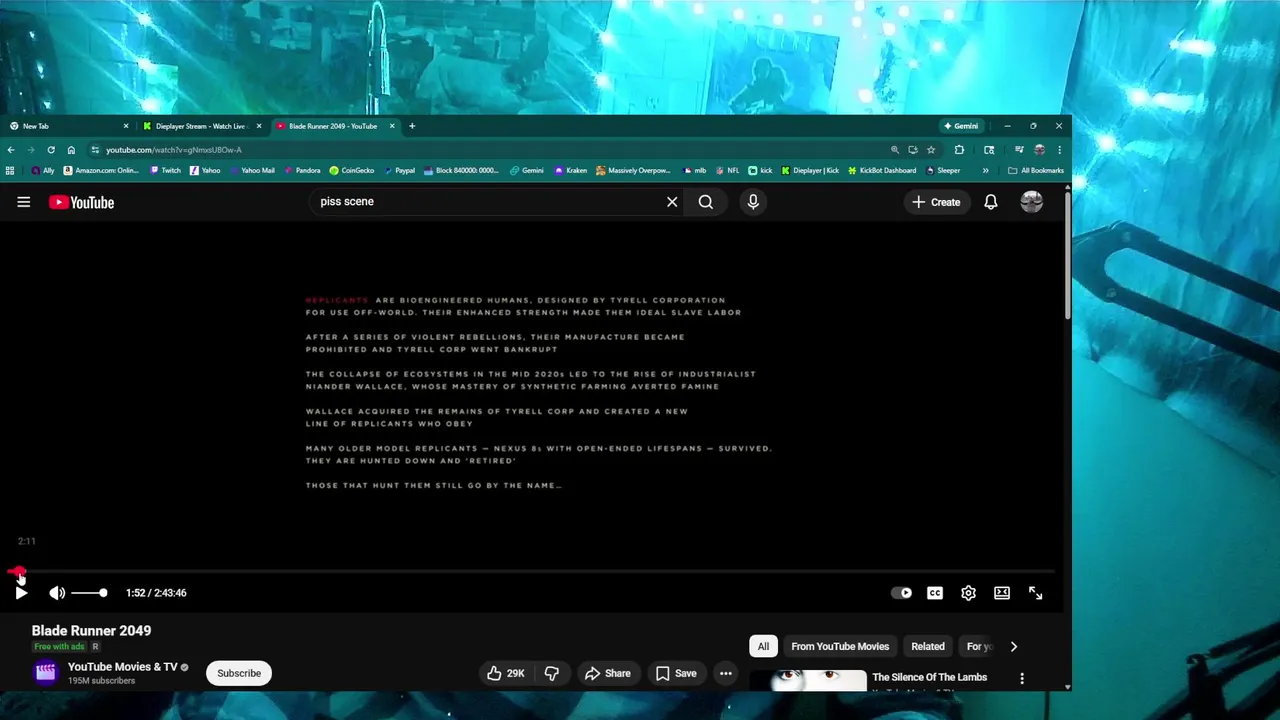Open more actions three-dot menu
Viewport: 1280px width, 720px height.
[x=726, y=673]
